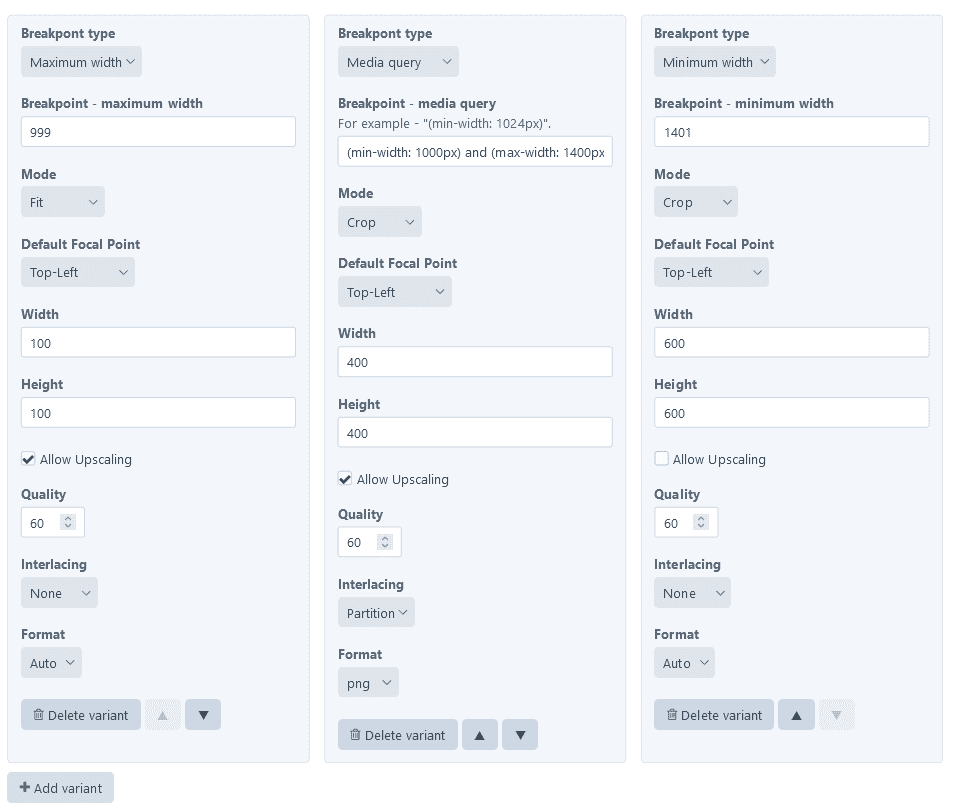This screenshot has height=810, width=969.
Task: Move the Media query variant down
Action: [x=520, y=735]
